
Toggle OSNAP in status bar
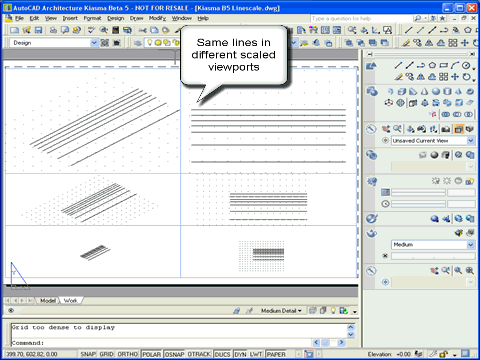point(174,354)
